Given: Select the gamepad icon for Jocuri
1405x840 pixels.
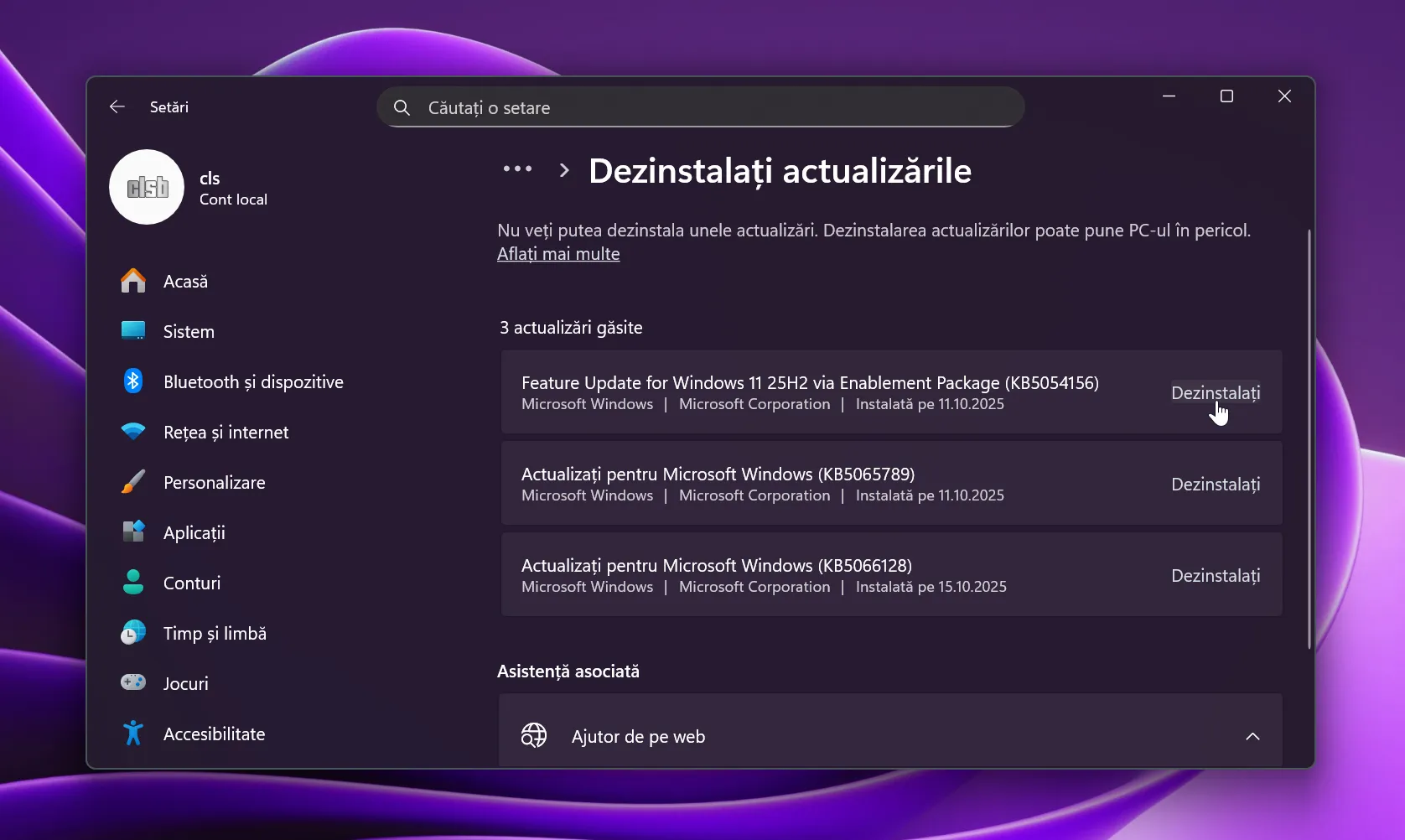Looking at the screenshot, I should (133, 683).
